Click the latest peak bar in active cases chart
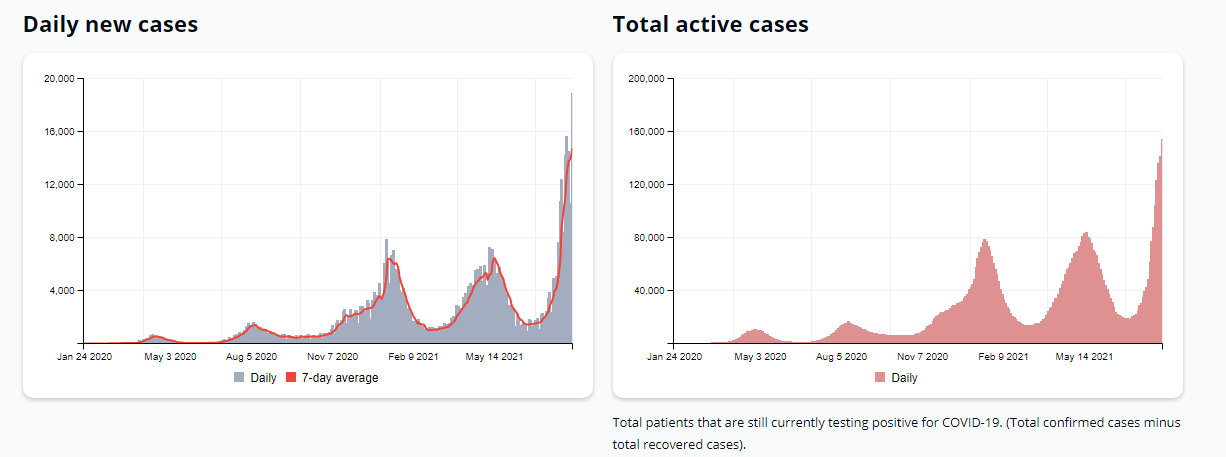This screenshot has width=1226, height=457. [1161, 241]
